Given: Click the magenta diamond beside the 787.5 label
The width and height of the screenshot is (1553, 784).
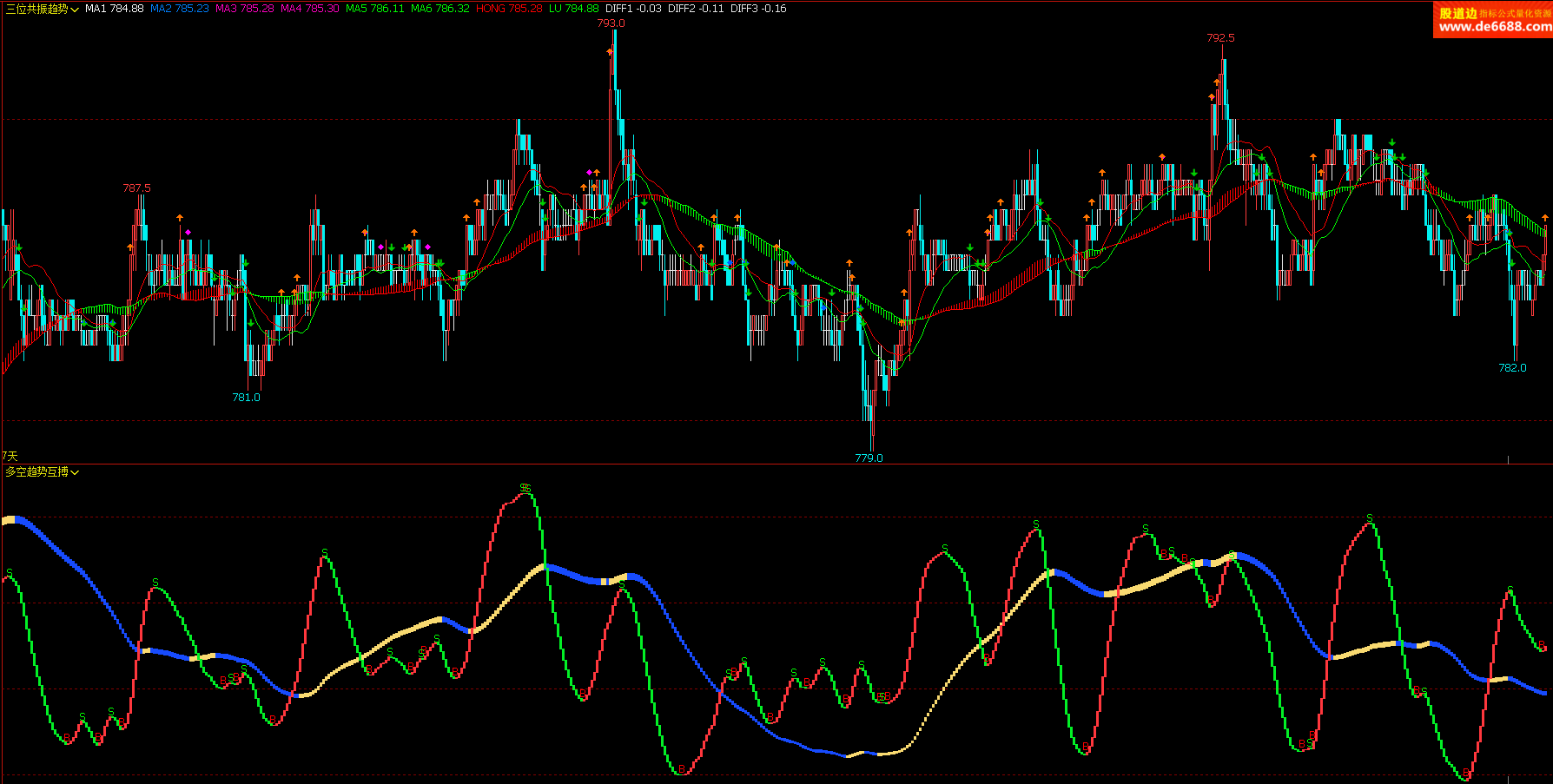Looking at the screenshot, I should pos(188,232).
